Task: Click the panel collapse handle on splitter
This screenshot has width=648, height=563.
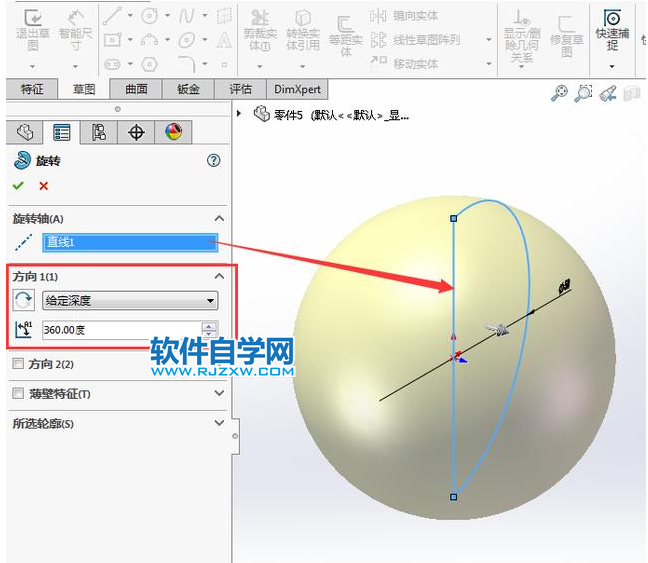Action: [235, 436]
